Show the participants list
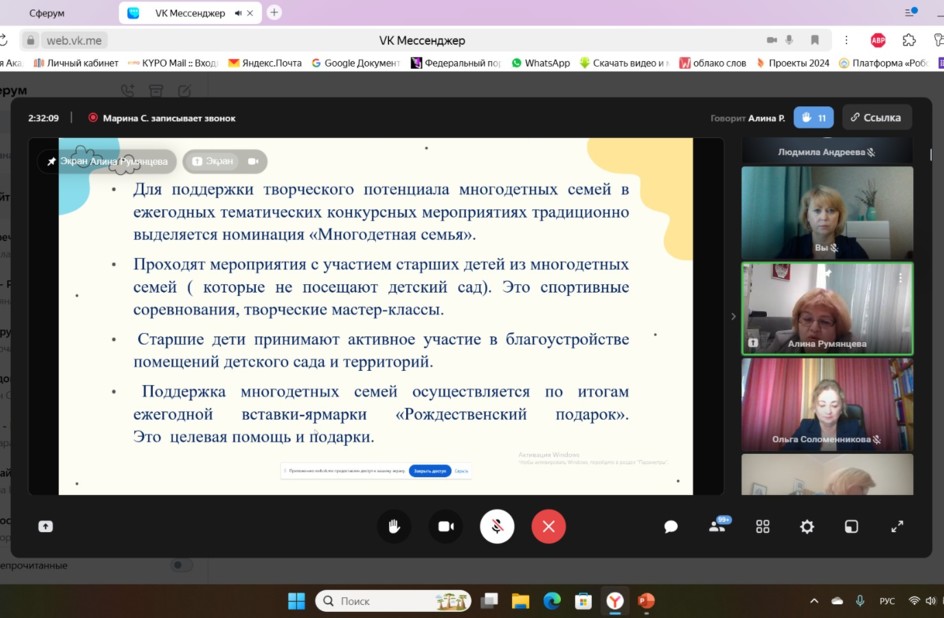The height and width of the screenshot is (618, 944). point(717,527)
